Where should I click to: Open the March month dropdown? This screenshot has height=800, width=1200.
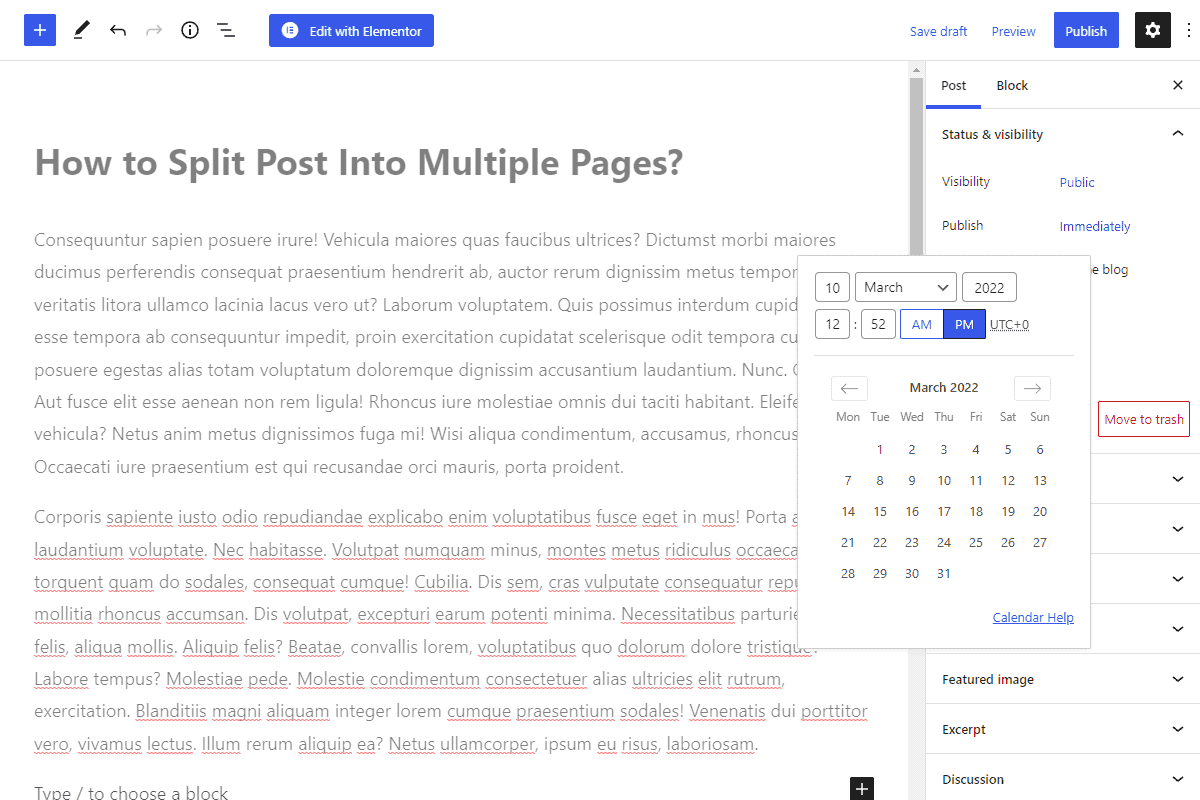point(906,287)
